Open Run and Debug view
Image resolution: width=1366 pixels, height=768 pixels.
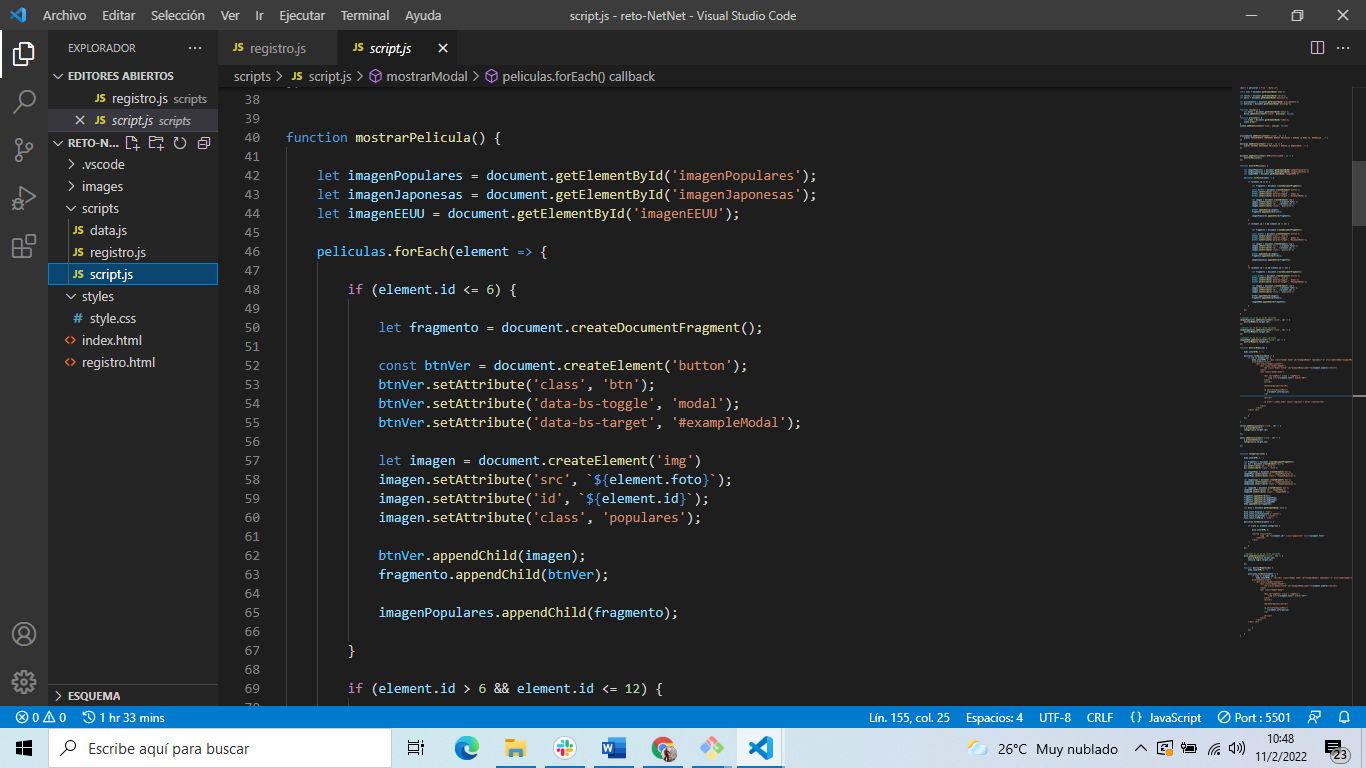point(24,198)
